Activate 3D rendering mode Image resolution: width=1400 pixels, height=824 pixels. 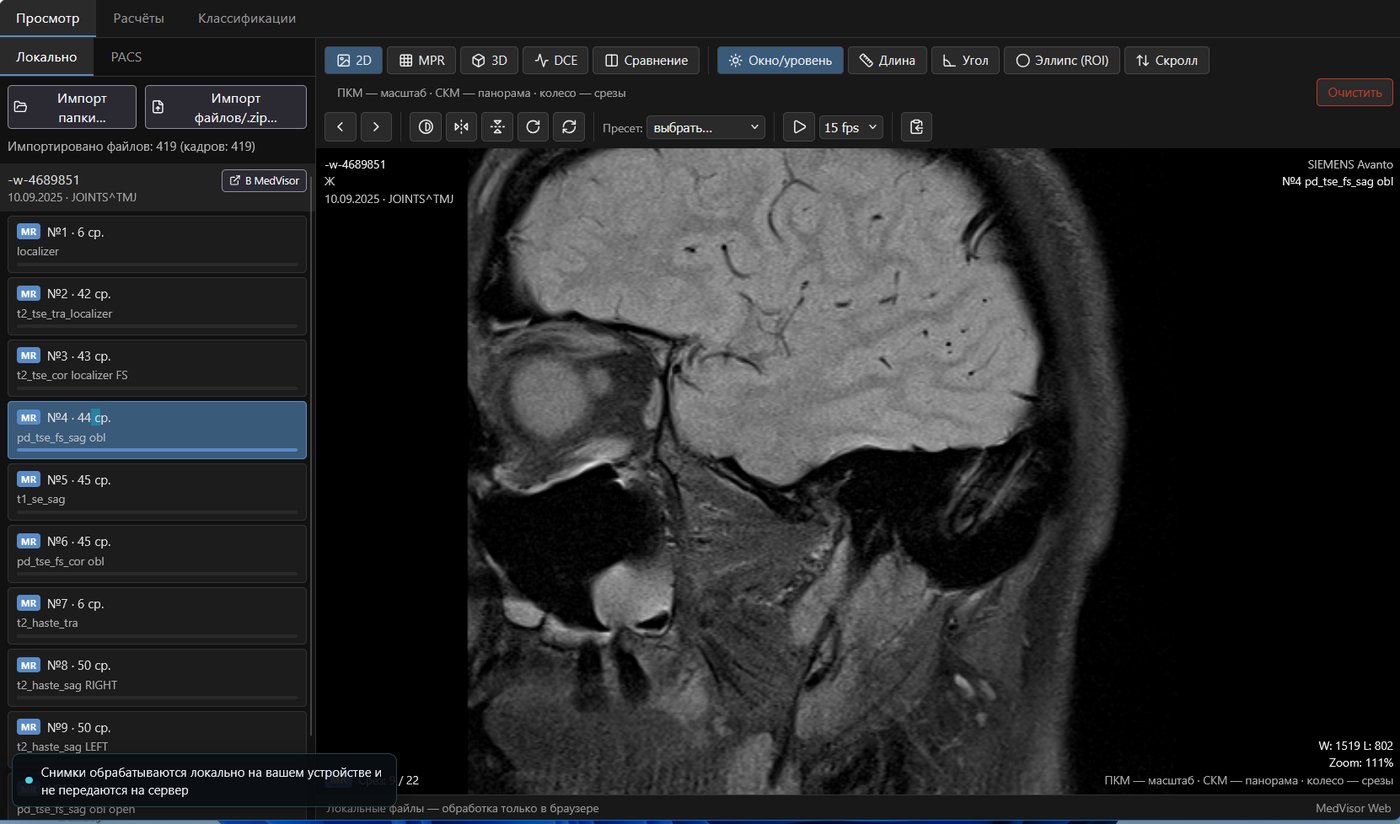489,60
